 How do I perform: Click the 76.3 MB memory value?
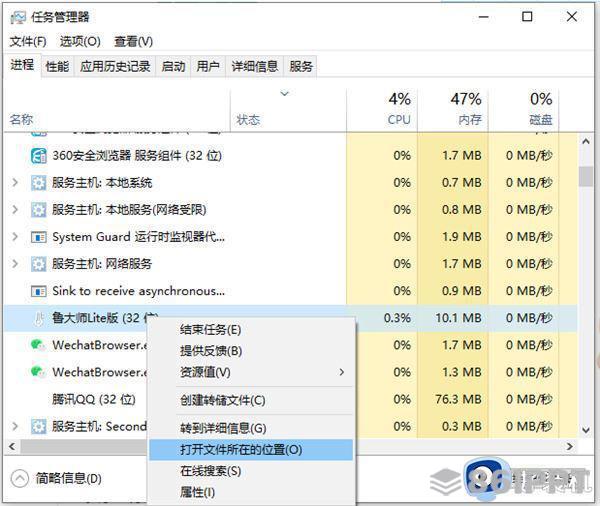point(458,399)
